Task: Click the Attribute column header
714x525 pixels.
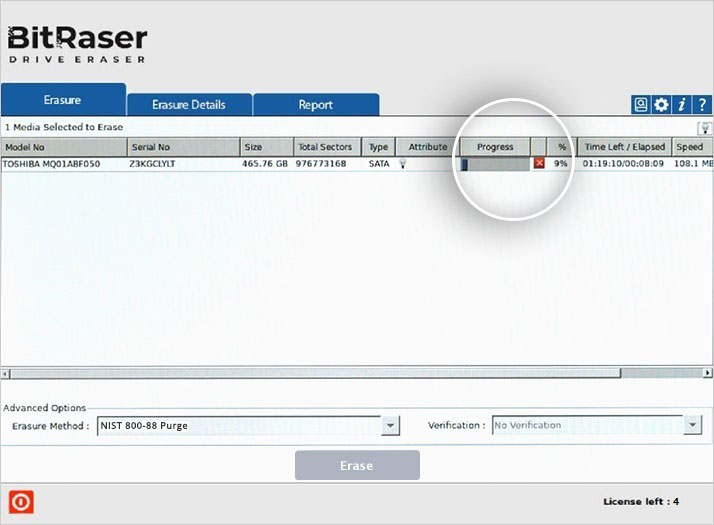Action: click(x=428, y=147)
